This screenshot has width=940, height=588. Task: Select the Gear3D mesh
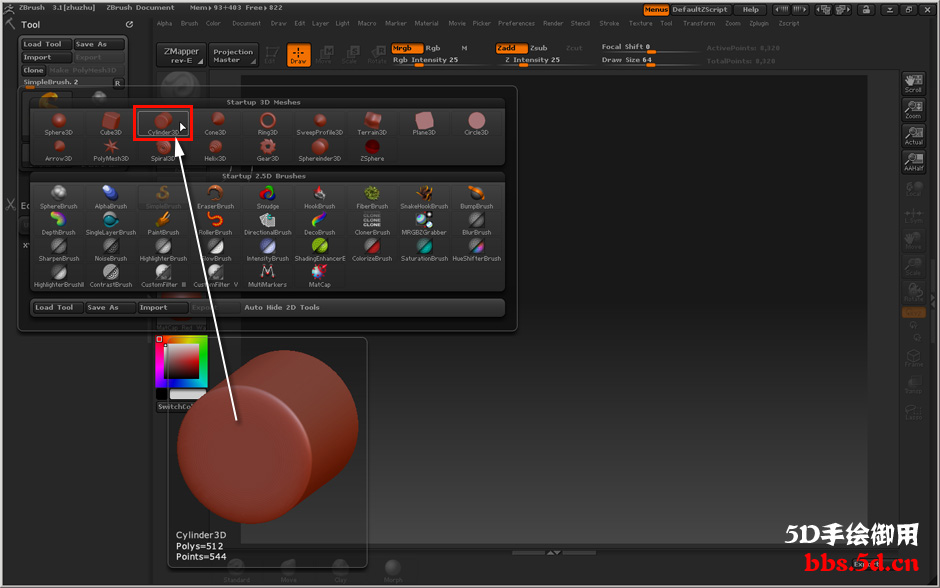click(x=267, y=150)
